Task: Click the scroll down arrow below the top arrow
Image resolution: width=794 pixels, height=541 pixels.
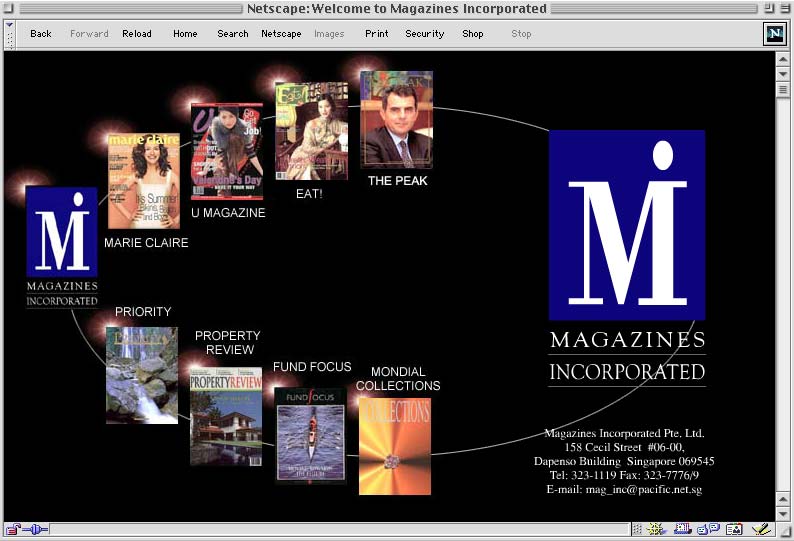Action: (783, 74)
